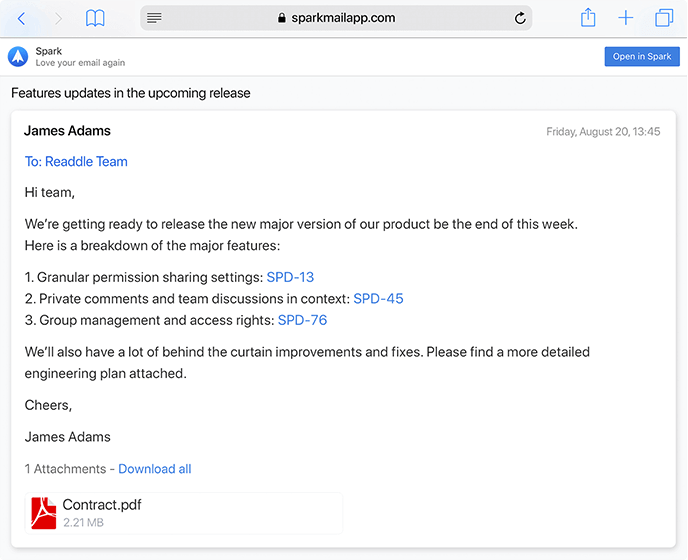
Task: Click the Spark app name in the banner
Action: coord(49,51)
